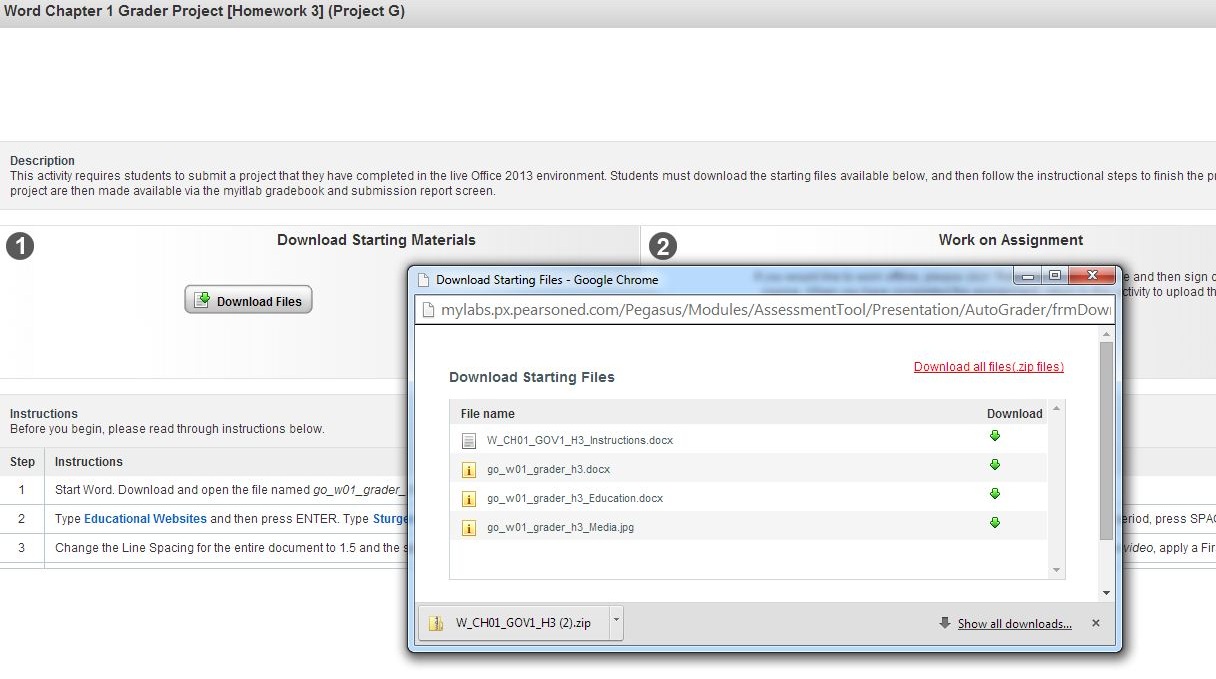Close the Chrome downloads bar
This screenshot has width=1216, height=679.
1095,623
